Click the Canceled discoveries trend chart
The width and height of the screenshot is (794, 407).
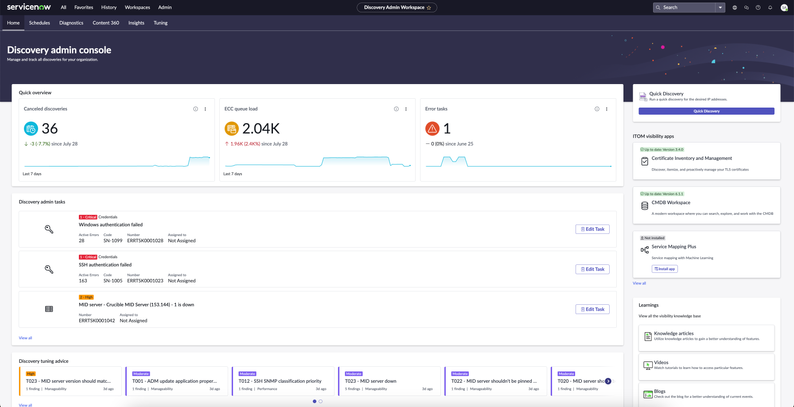[x=117, y=161]
